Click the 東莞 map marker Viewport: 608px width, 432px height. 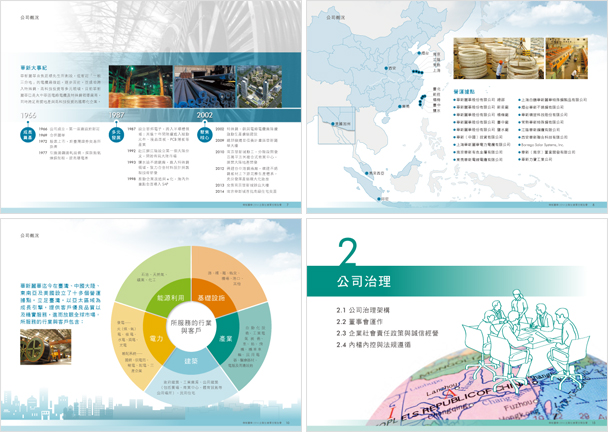[400, 106]
